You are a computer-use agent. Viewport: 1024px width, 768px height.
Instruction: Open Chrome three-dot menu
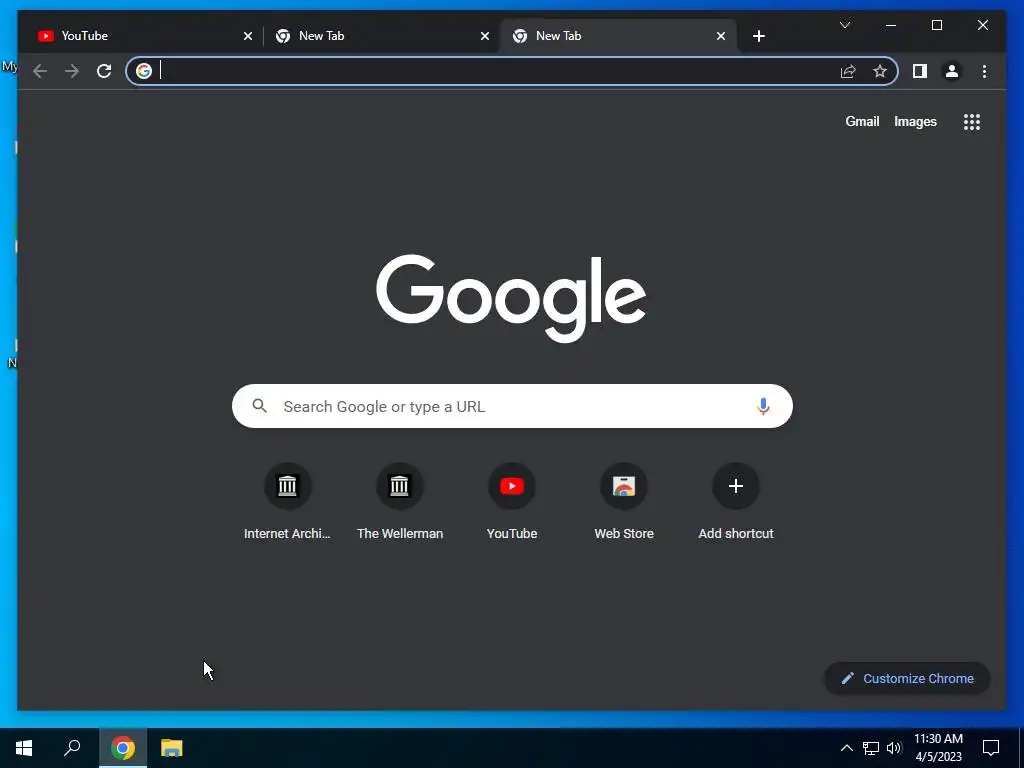[x=984, y=71]
